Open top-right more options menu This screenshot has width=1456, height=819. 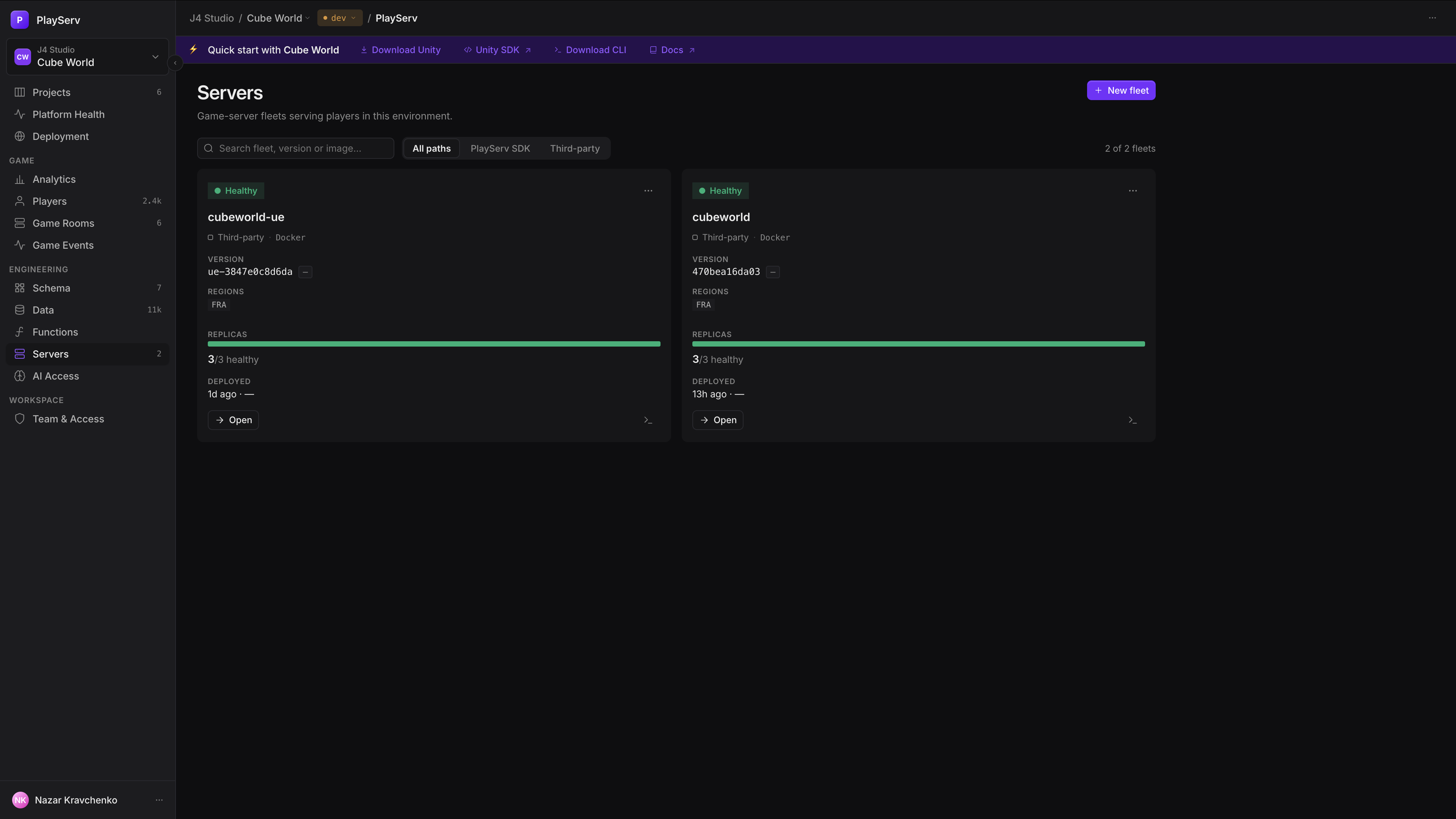pyautogui.click(x=1432, y=18)
